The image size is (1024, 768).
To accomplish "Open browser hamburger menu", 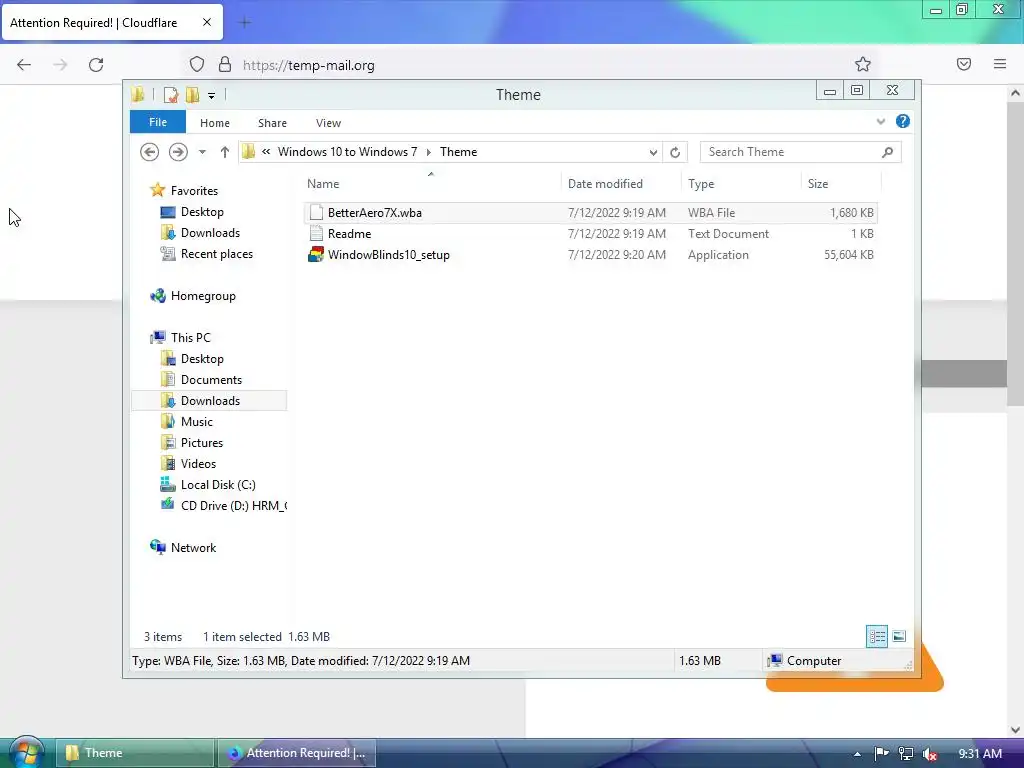I will pyautogui.click(x=1000, y=64).
